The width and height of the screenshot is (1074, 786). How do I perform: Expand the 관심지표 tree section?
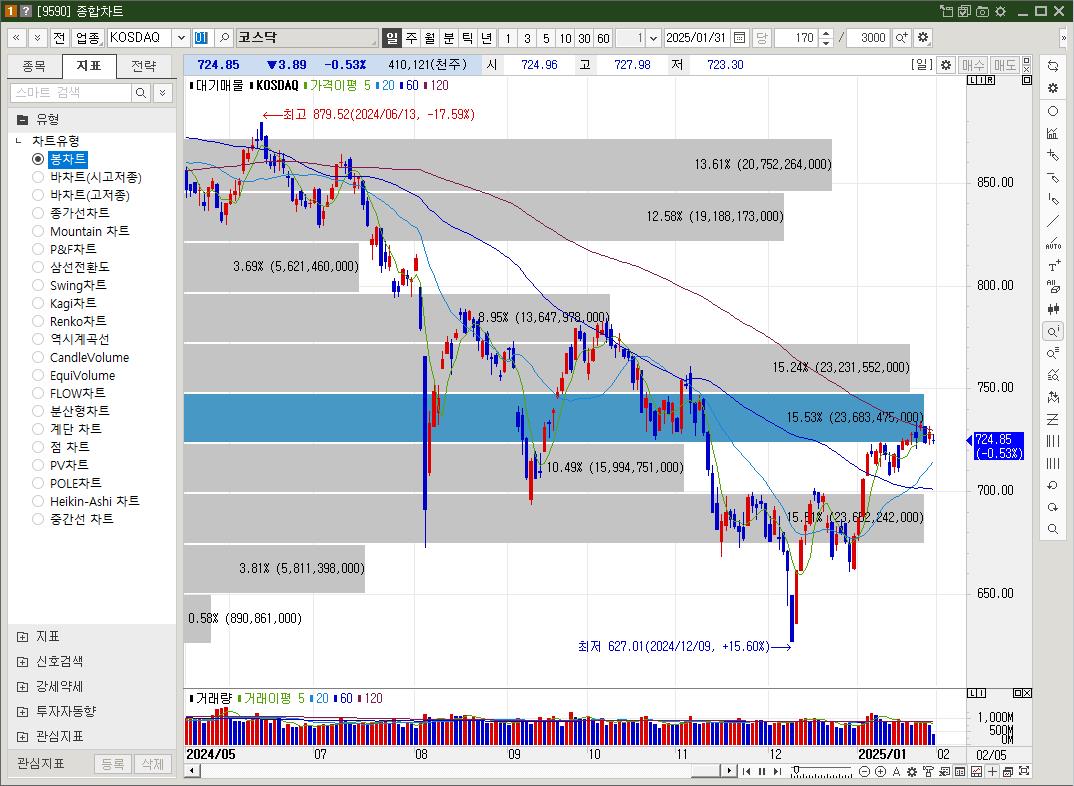(22, 737)
